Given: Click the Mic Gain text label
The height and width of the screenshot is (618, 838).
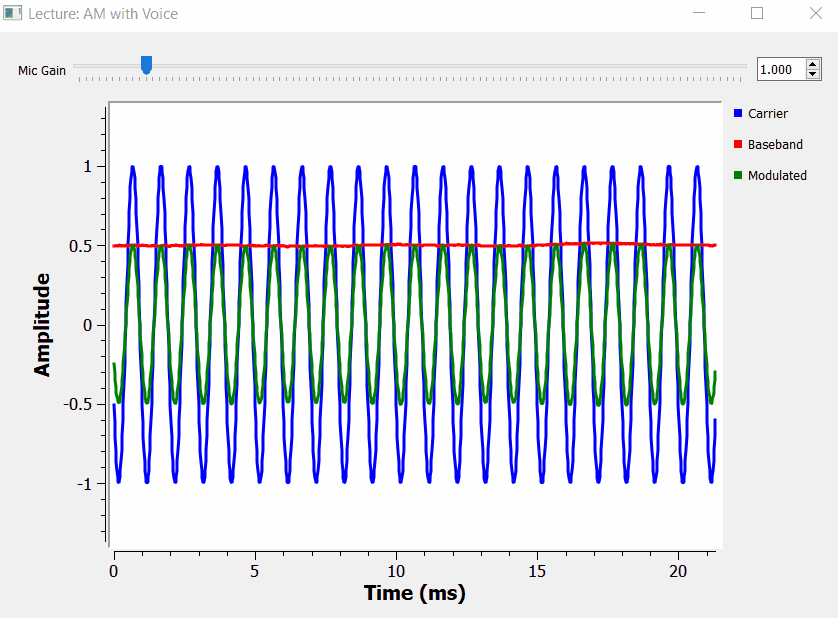Looking at the screenshot, I should coord(42,71).
